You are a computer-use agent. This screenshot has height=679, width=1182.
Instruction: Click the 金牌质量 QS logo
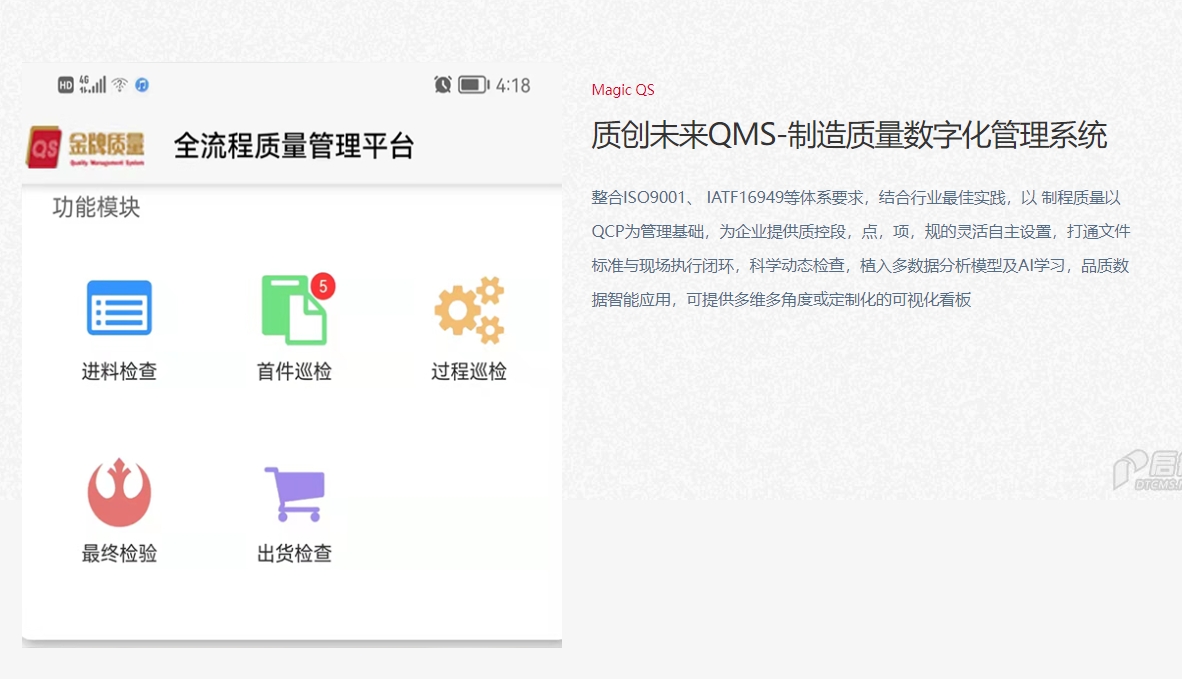(x=87, y=147)
